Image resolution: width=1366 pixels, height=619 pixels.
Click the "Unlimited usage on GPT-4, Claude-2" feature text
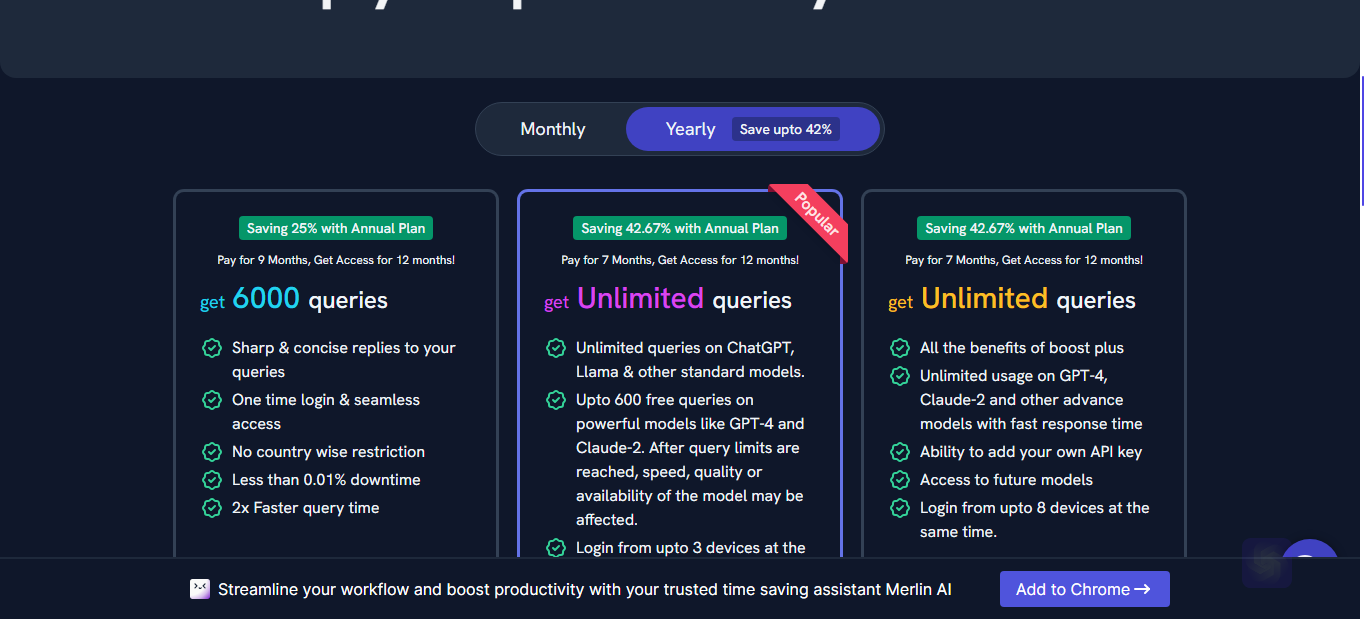pyautogui.click(x=1031, y=400)
